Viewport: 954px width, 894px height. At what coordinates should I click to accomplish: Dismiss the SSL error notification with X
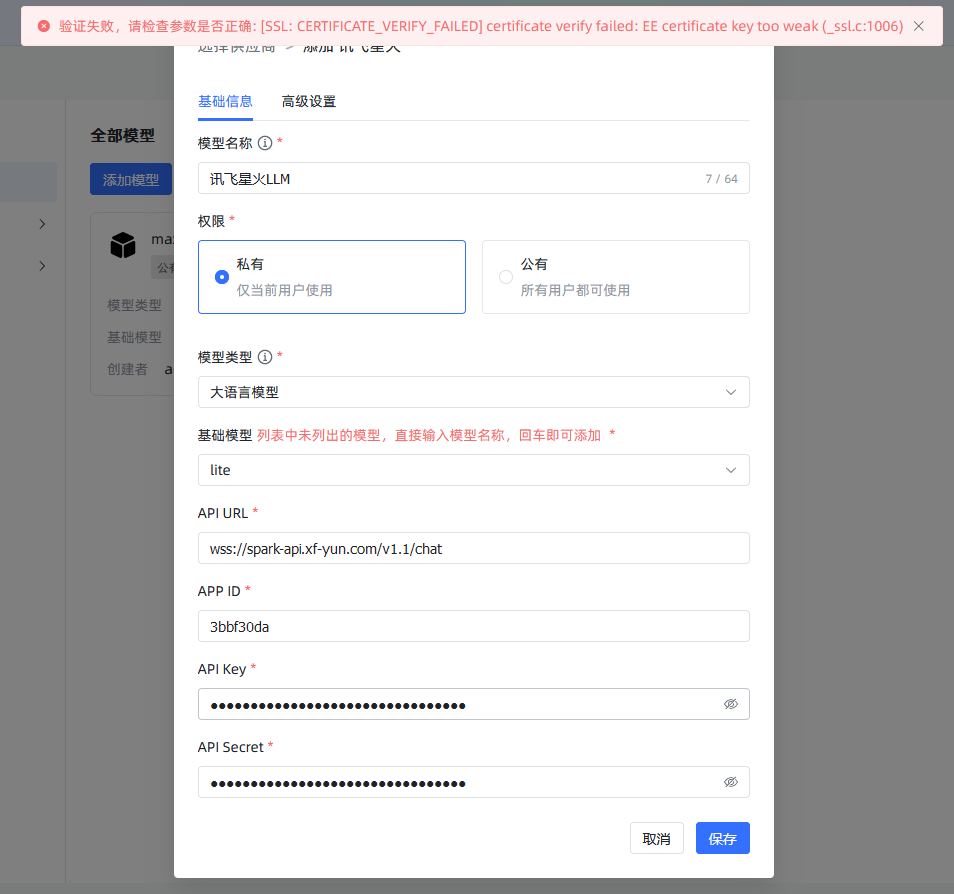(x=919, y=26)
